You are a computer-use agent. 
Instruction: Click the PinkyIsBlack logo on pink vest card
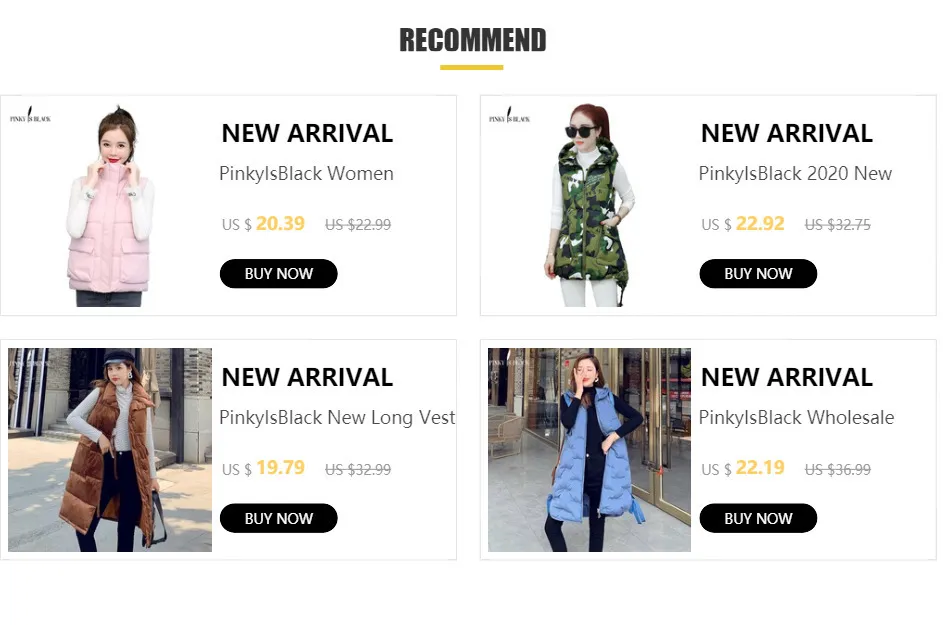[x=31, y=116]
